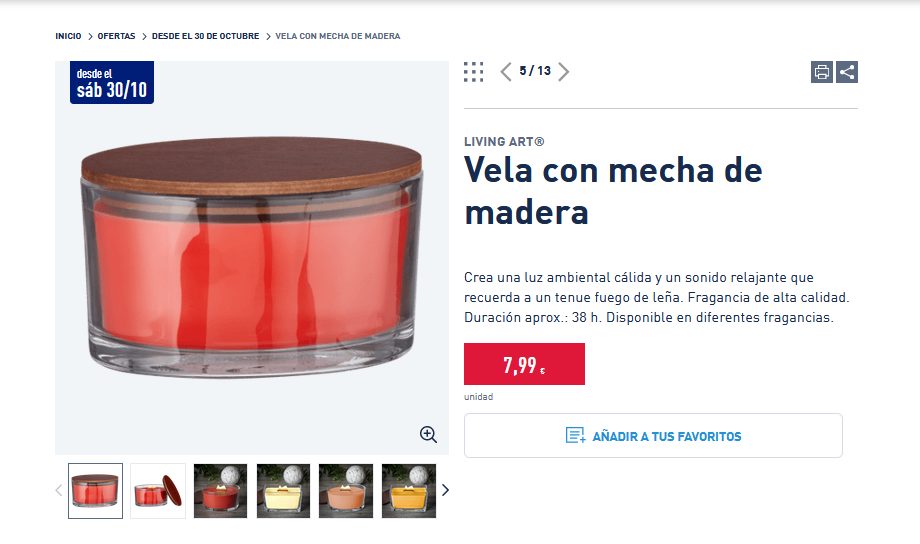The image size is (920, 544).
Task: Print this product page
Action: [x=822, y=72]
